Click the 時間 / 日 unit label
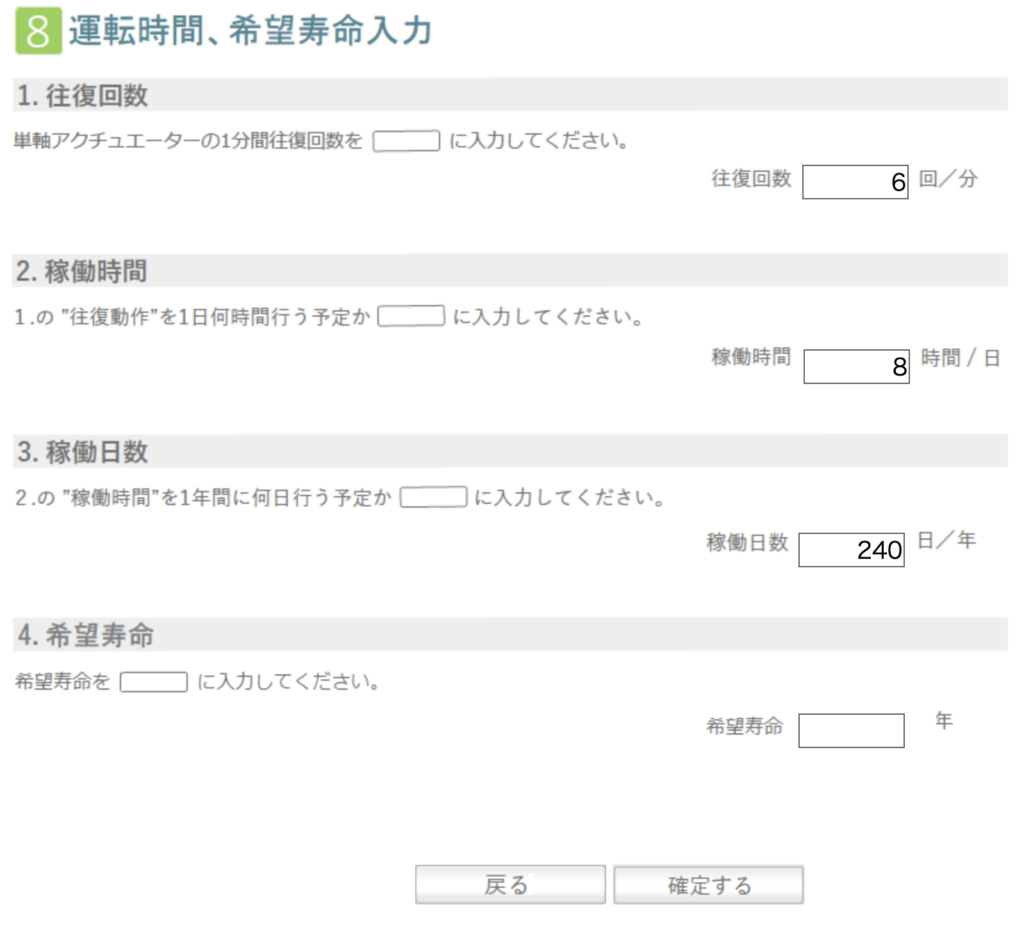1024x941 pixels. click(x=960, y=358)
